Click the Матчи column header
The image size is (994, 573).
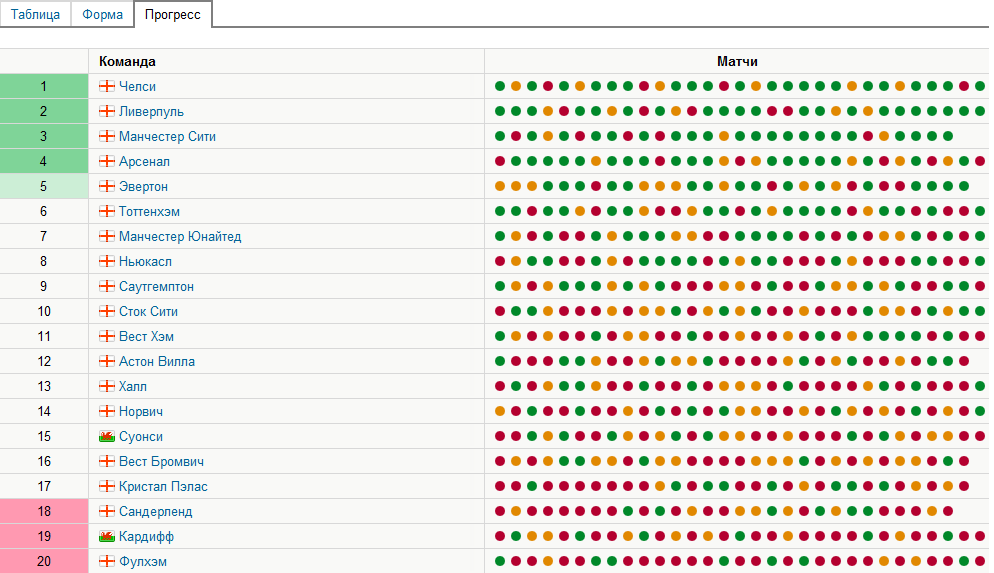(737, 61)
